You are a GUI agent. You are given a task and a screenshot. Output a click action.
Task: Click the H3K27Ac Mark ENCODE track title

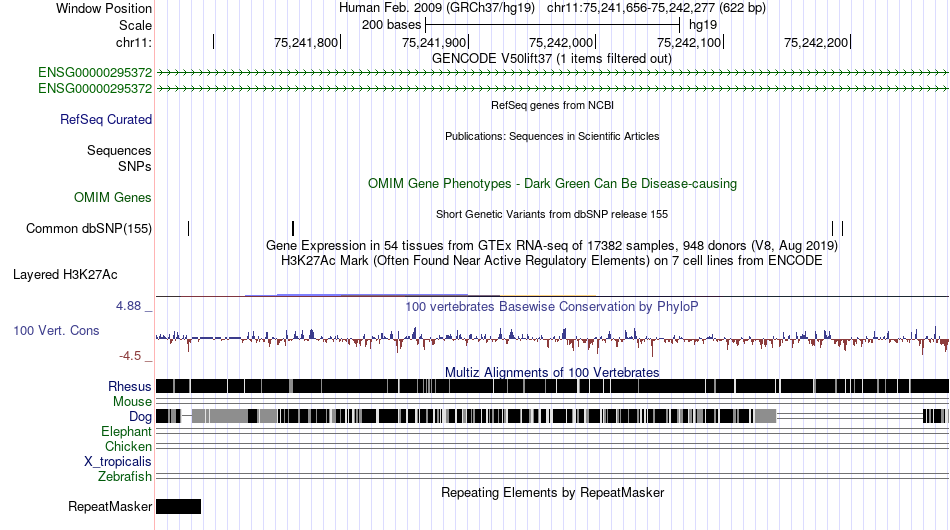552,261
